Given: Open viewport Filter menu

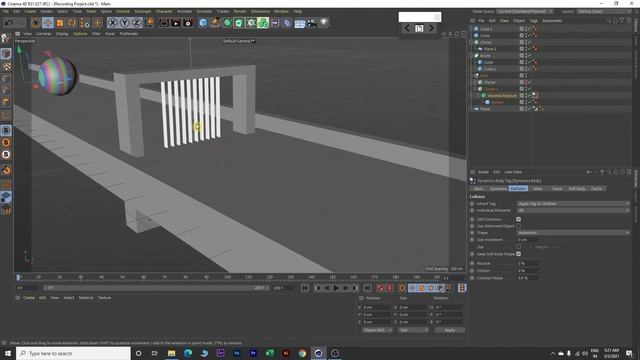Looking at the screenshot, I should click(96, 34).
